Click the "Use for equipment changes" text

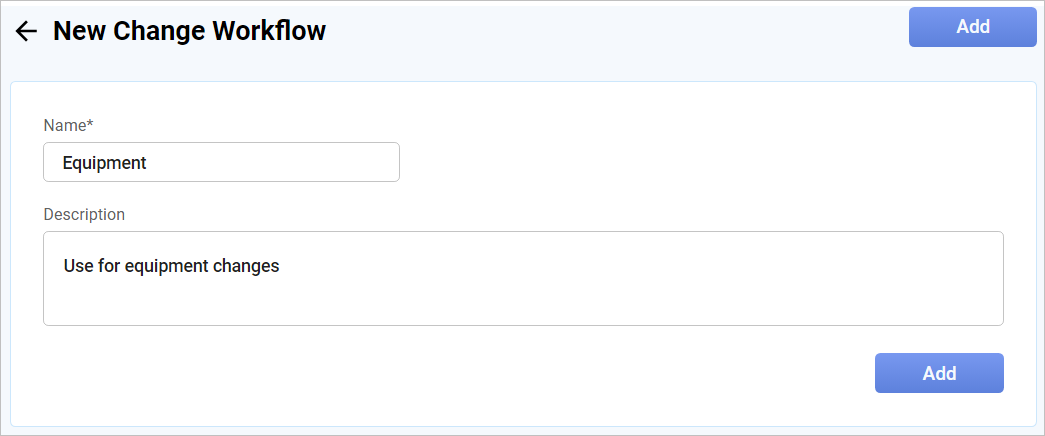pos(171,266)
